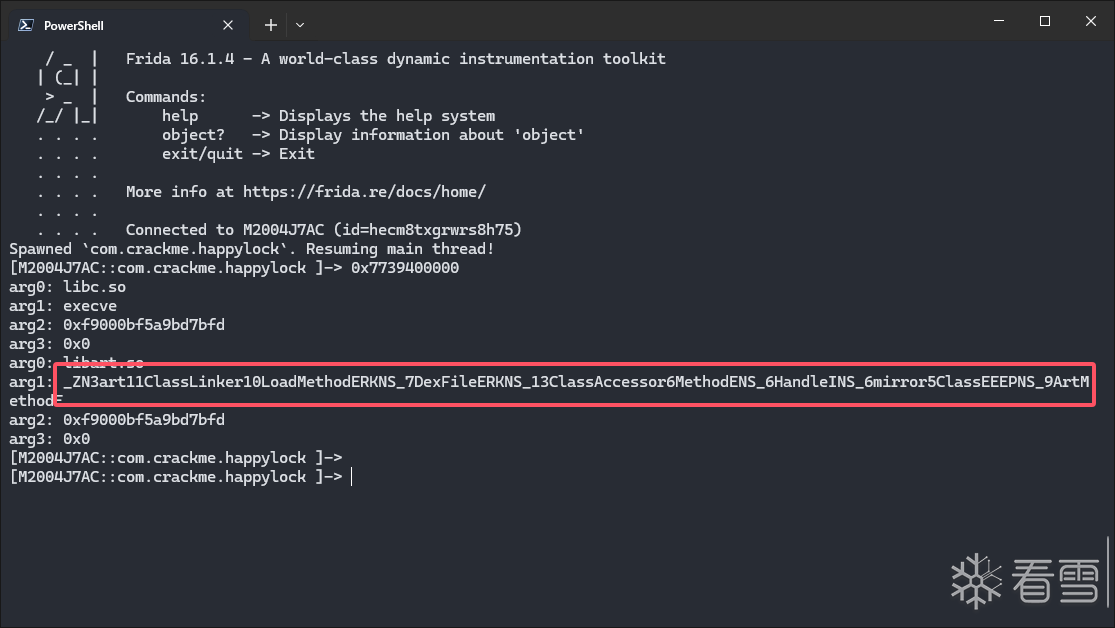Click the 0x7739400000 address output

[405, 268]
